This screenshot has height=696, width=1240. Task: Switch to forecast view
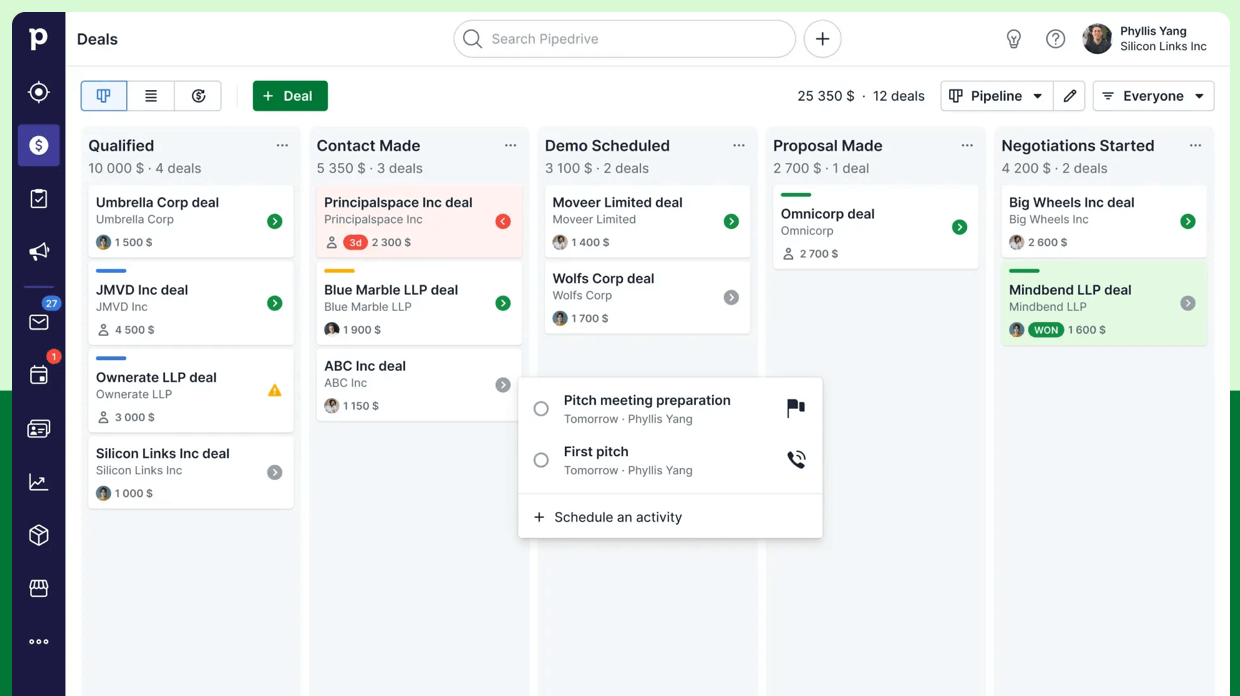(198, 95)
